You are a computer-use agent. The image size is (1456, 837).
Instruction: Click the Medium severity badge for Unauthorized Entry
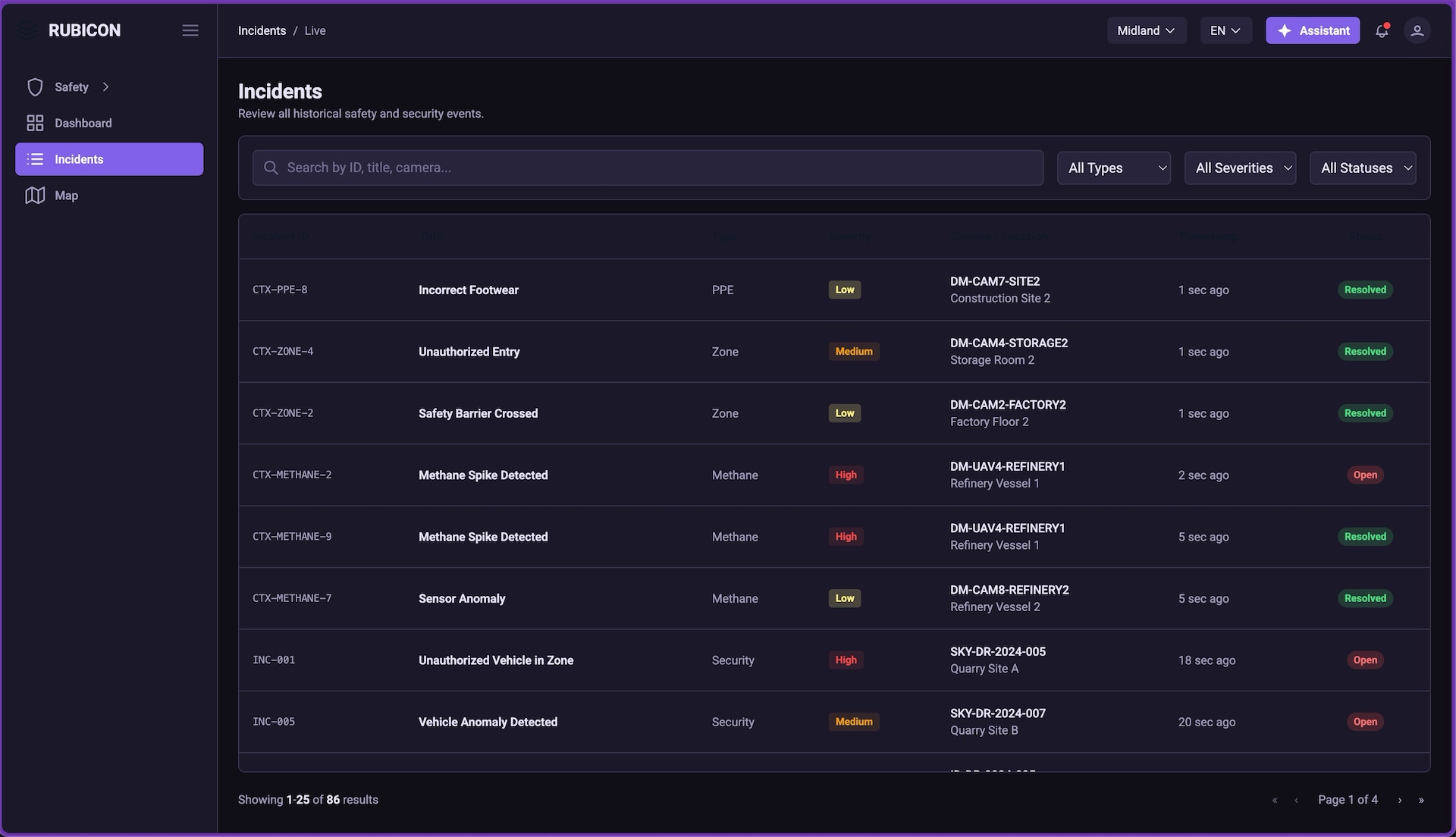click(x=854, y=352)
